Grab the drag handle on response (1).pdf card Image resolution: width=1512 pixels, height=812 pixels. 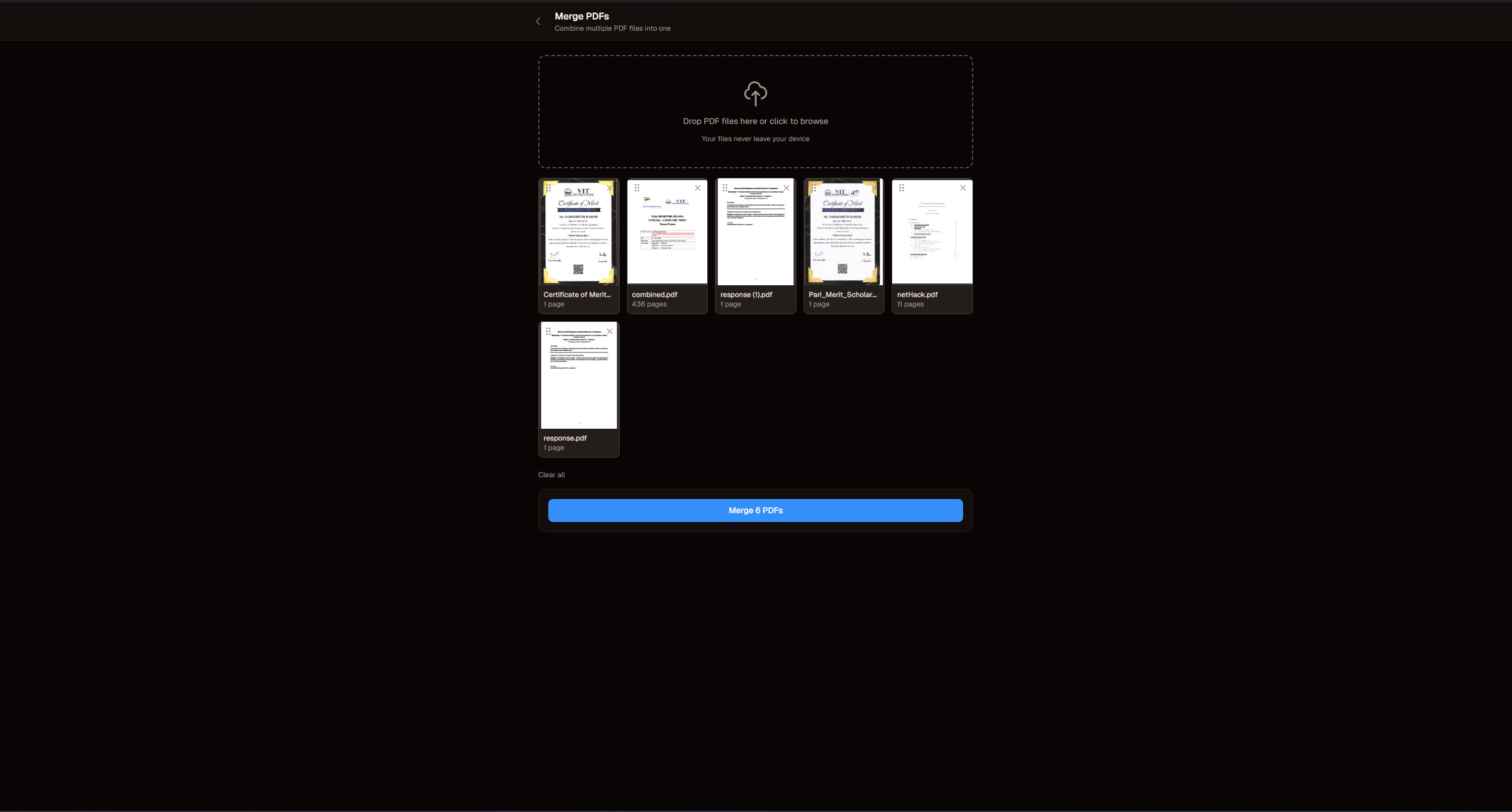(x=726, y=188)
